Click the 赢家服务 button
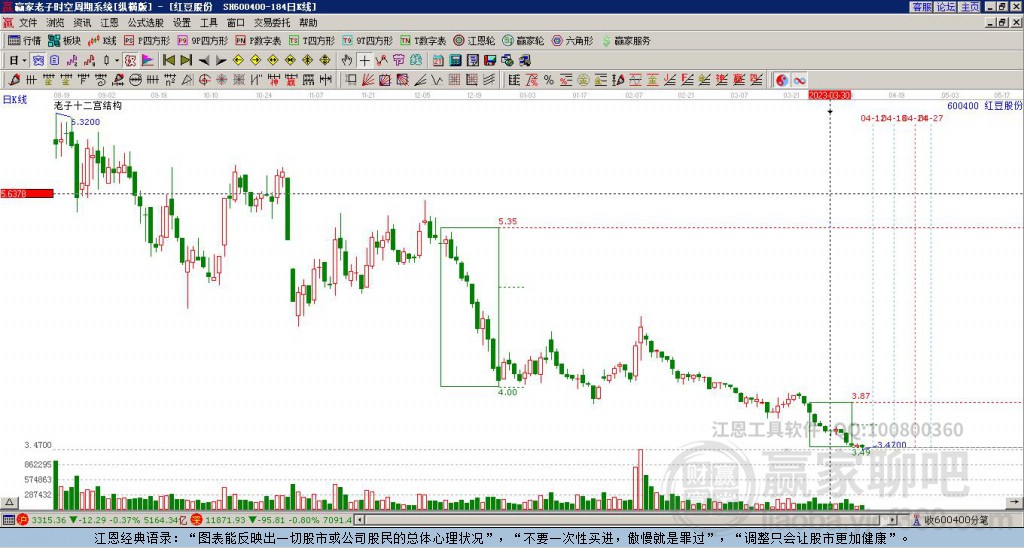This screenshot has height=548, width=1024. click(x=626, y=41)
